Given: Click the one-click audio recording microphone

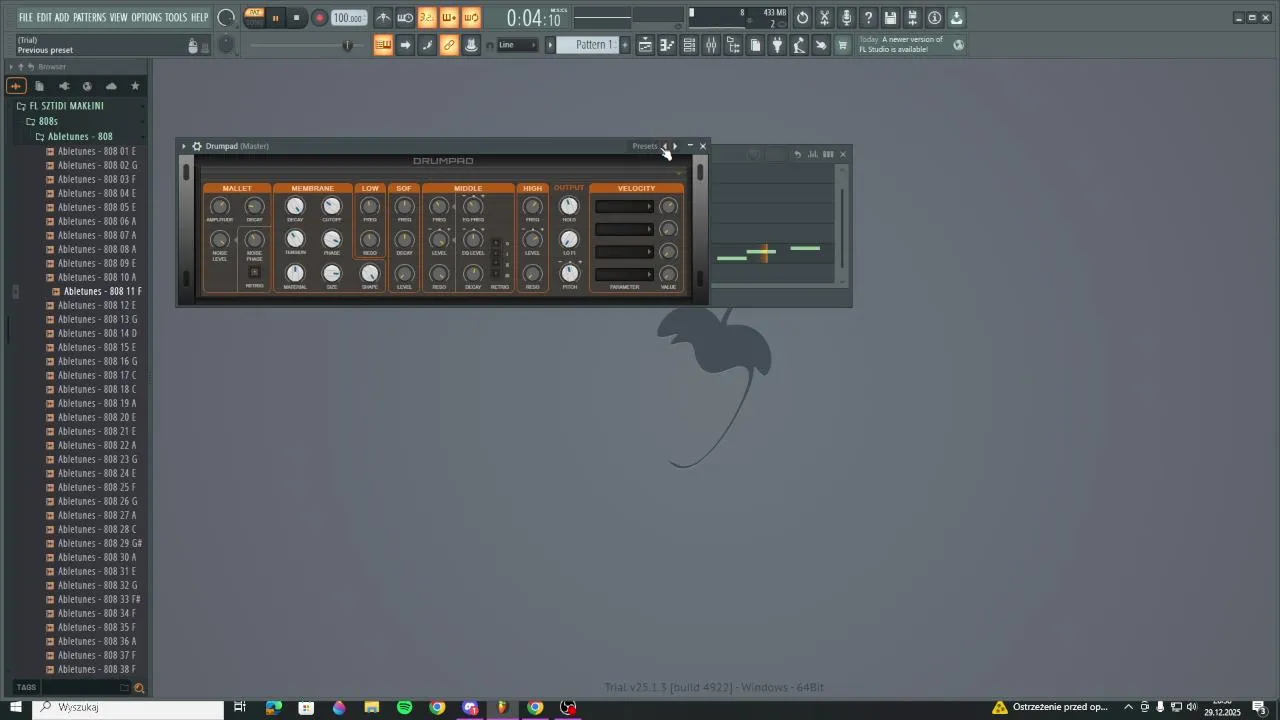Looking at the screenshot, I should (x=846, y=18).
